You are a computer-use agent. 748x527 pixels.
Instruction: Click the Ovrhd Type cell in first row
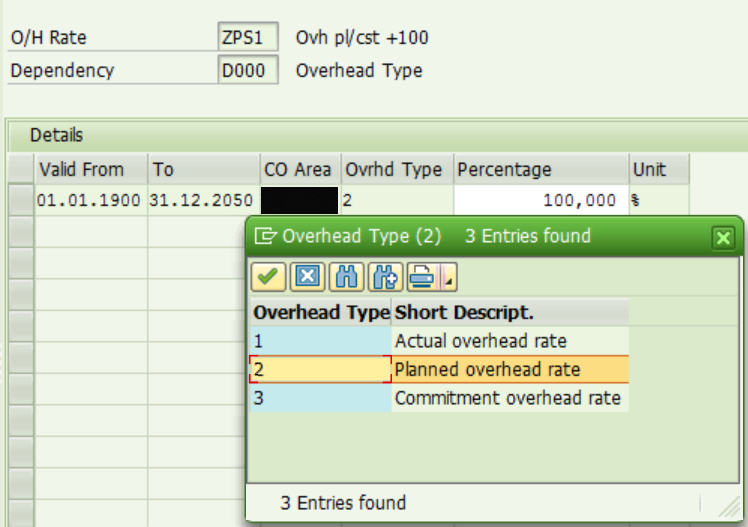pyautogui.click(x=397, y=200)
